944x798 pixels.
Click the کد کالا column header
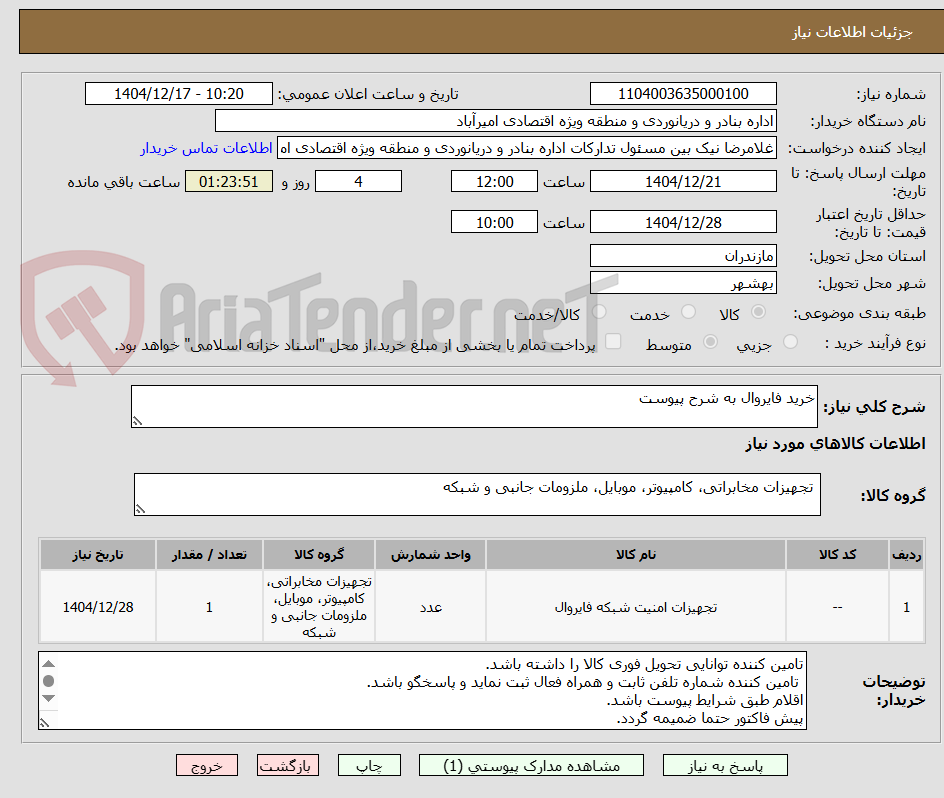click(x=837, y=555)
